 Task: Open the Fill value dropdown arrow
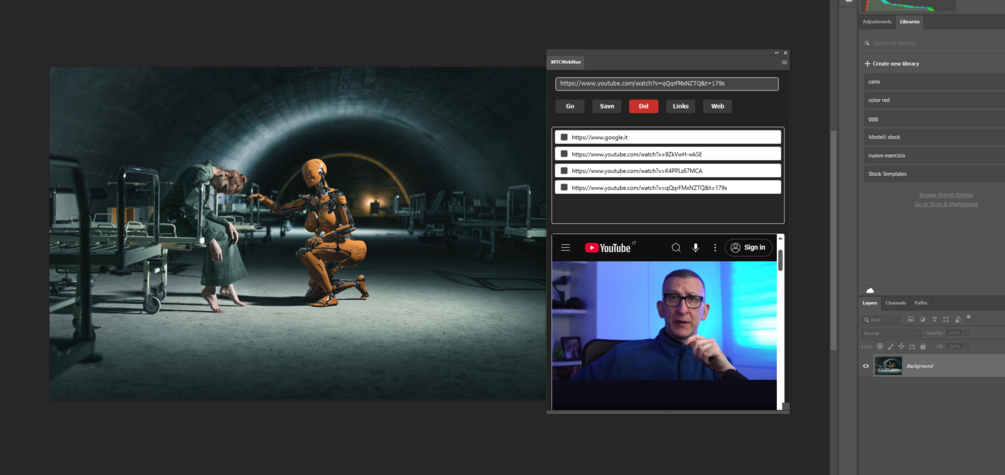(967, 347)
